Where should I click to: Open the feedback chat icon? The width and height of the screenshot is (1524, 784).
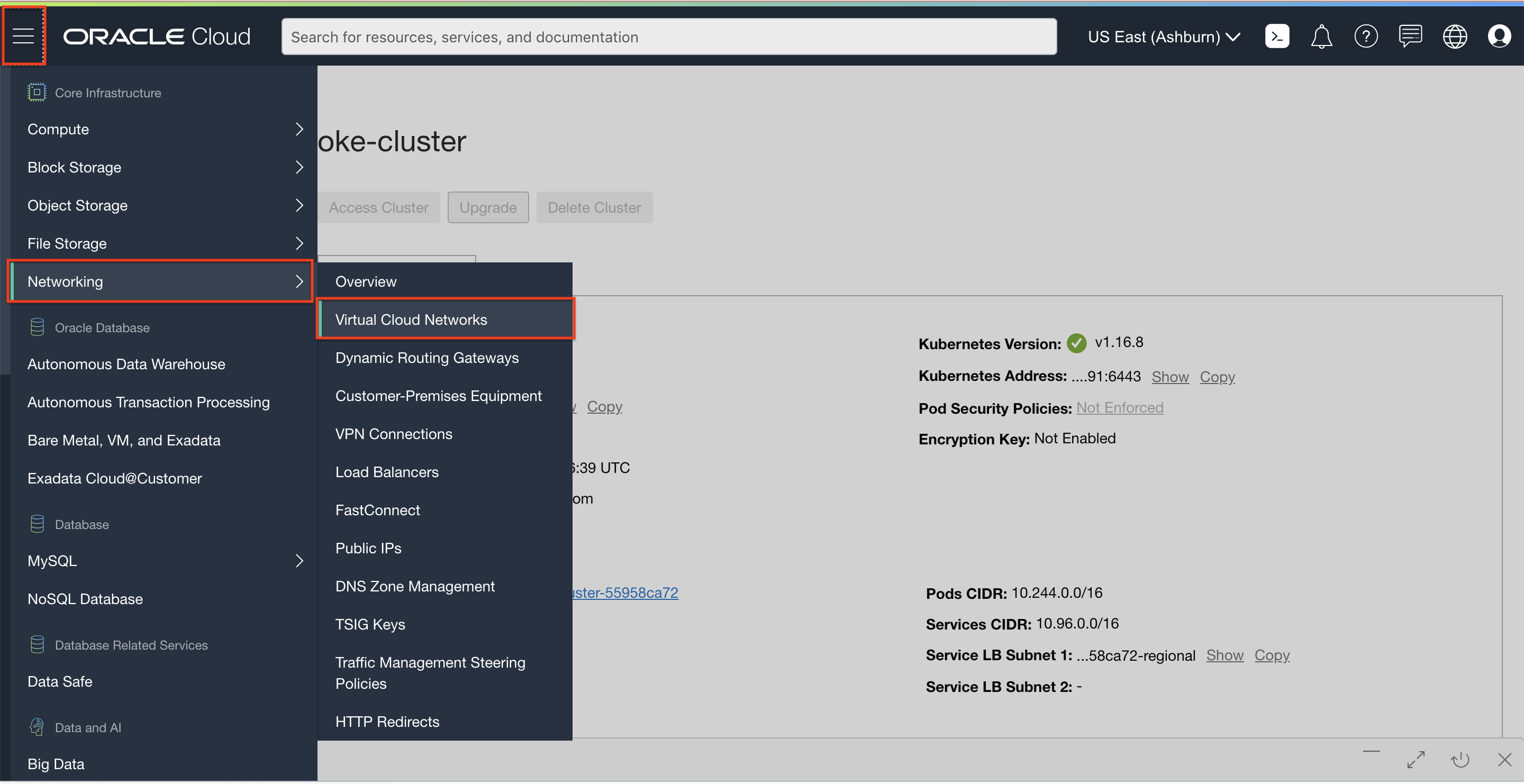click(1410, 36)
